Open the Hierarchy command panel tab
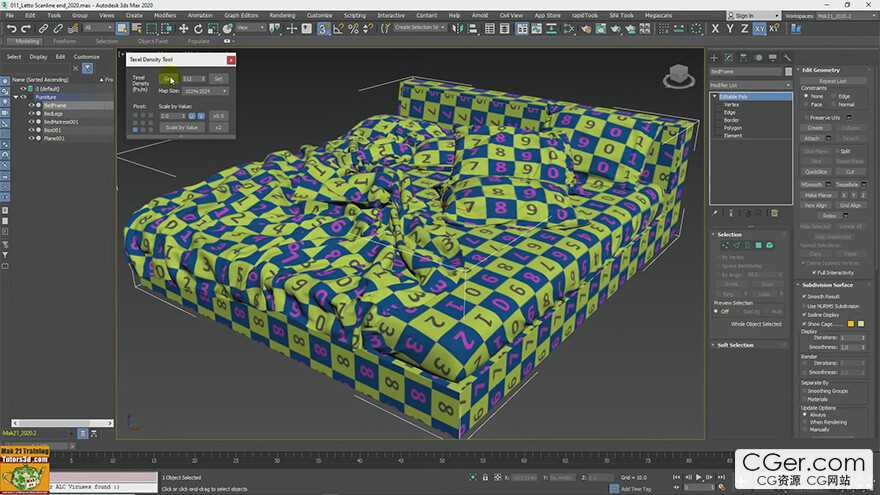 tap(743, 57)
